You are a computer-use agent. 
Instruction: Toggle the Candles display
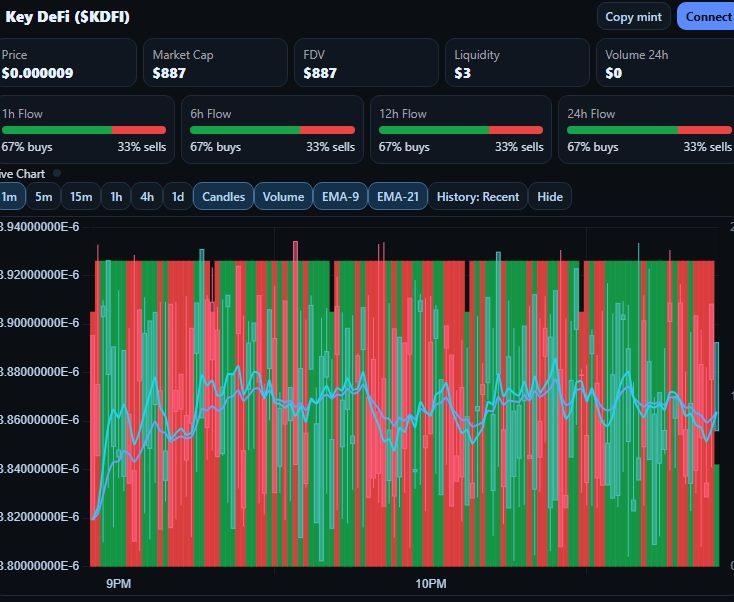click(223, 197)
